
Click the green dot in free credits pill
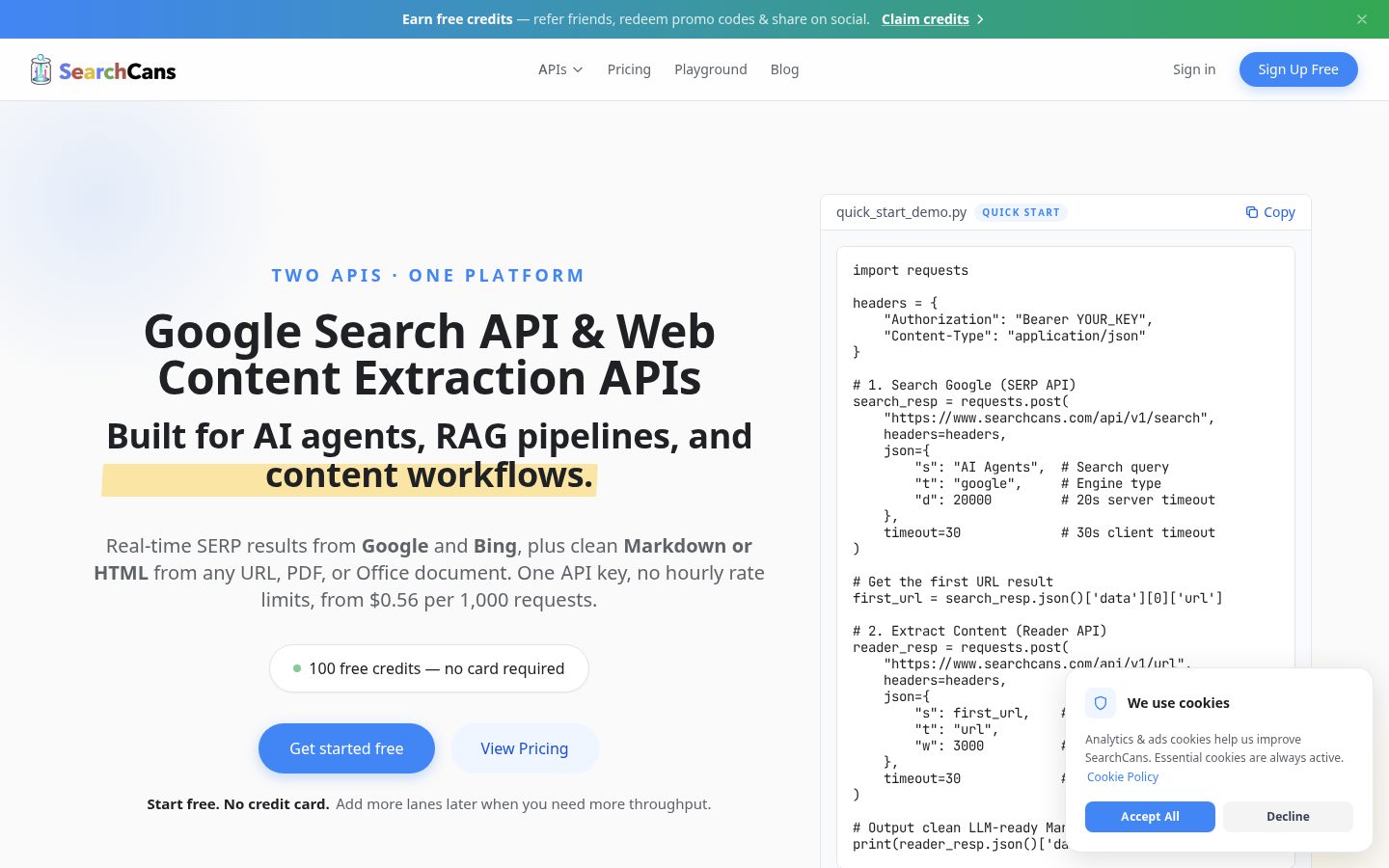(x=297, y=668)
